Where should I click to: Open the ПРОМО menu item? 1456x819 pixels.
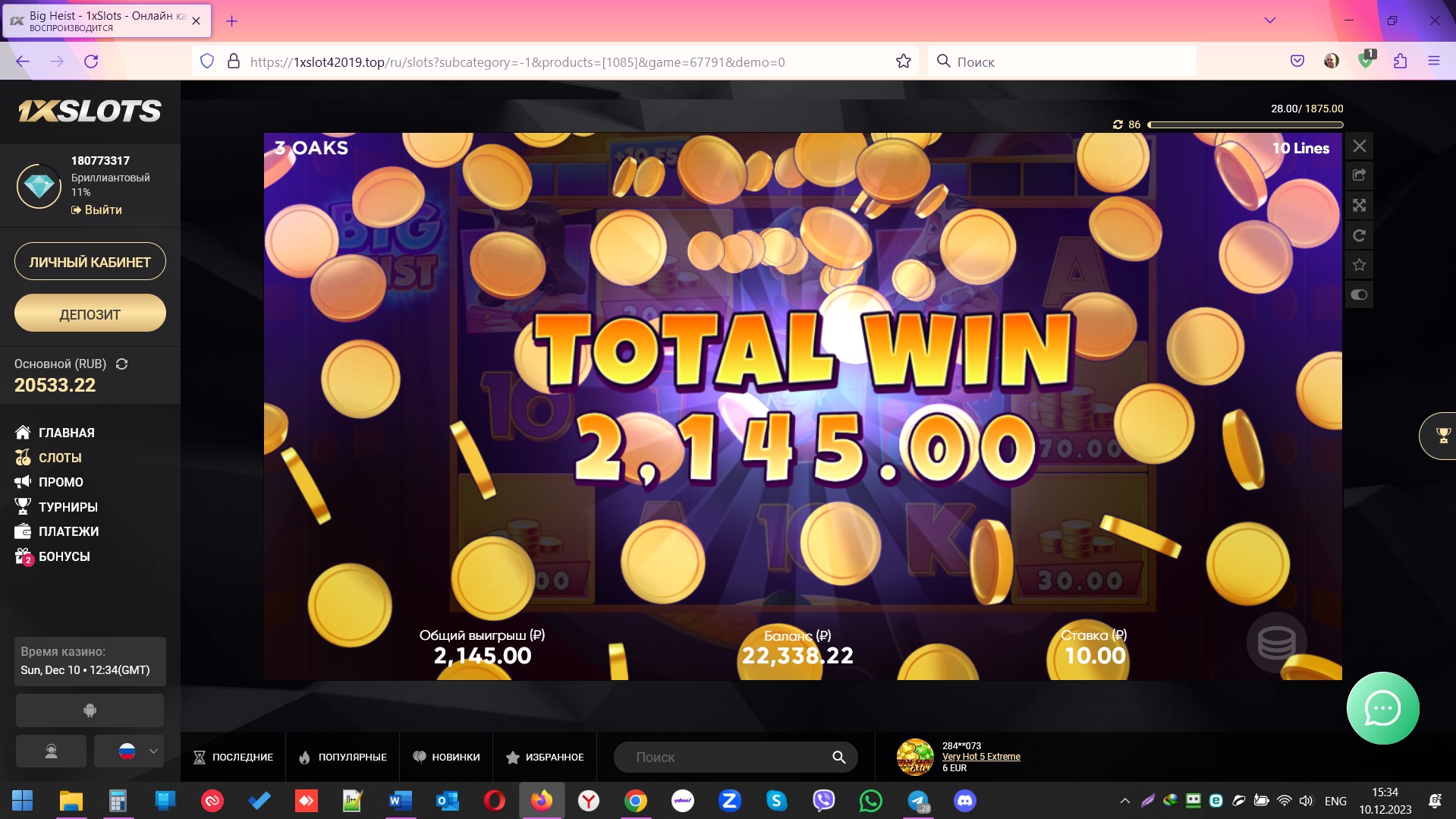pyautogui.click(x=49, y=482)
